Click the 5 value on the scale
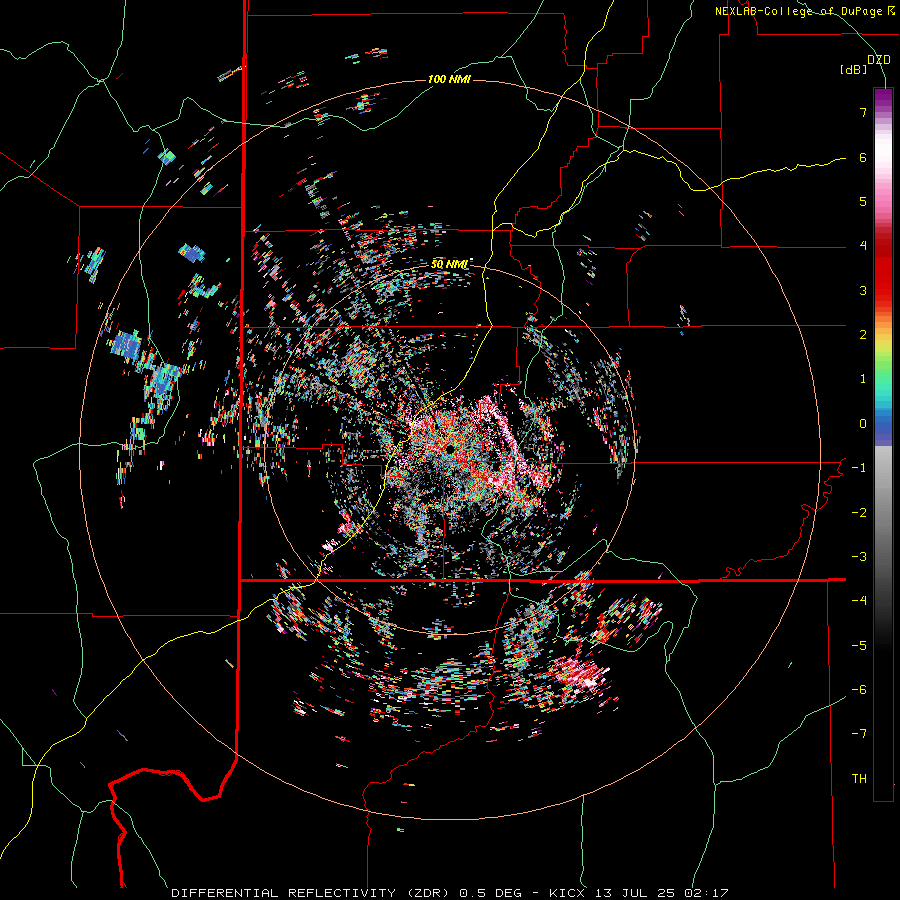 (x=863, y=201)
